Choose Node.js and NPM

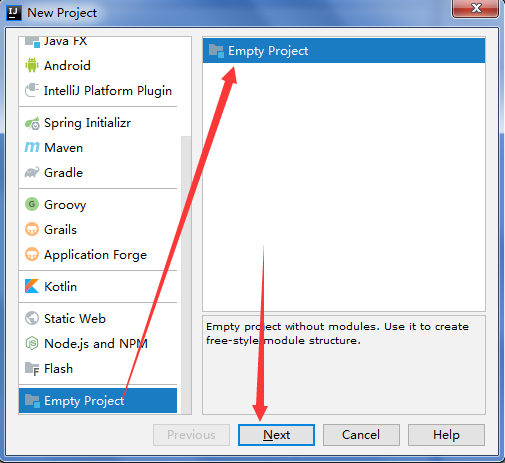pyautogui.click(x=98, y=343)
